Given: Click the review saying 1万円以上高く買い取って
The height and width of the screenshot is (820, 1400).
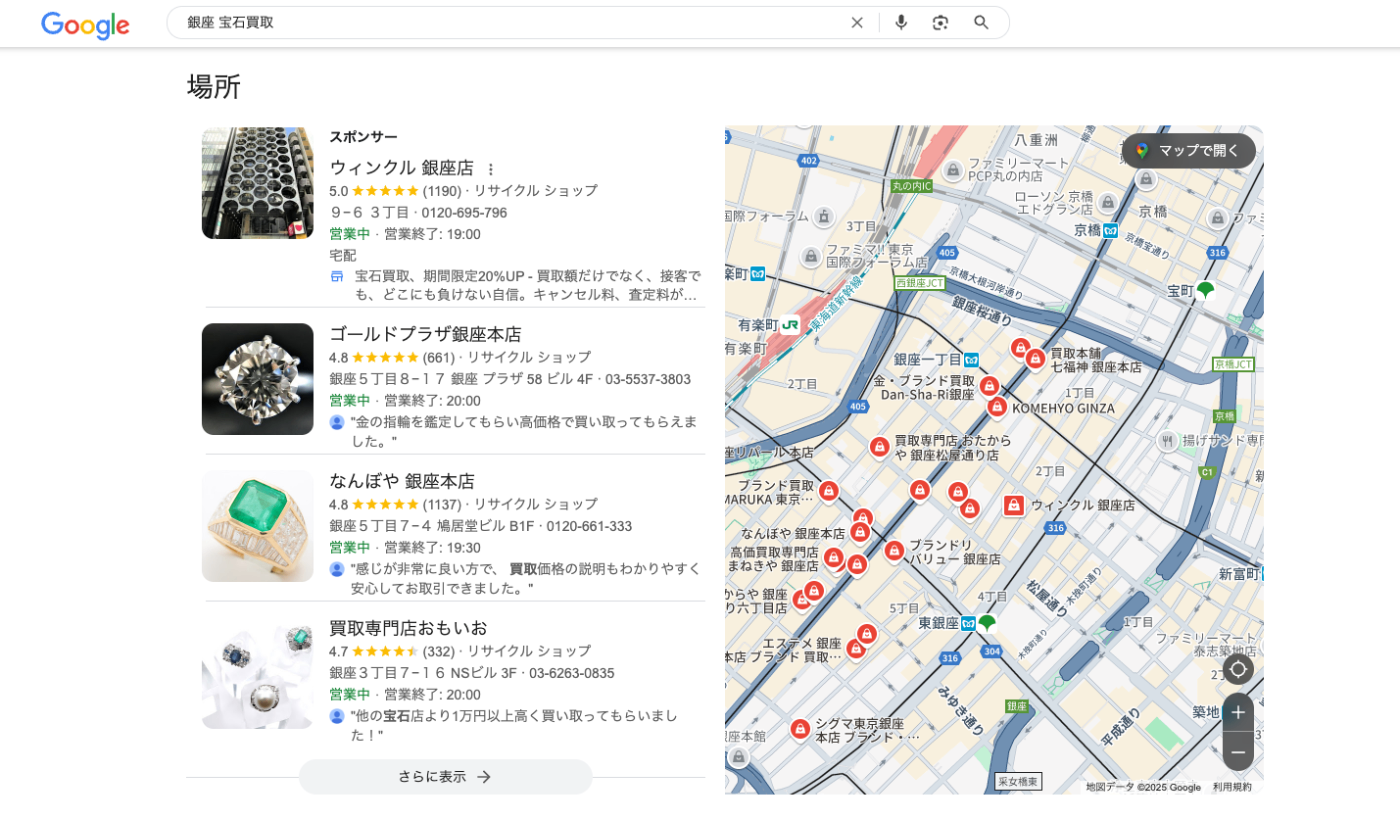Looking at the screenshot, I should point(515,725).
